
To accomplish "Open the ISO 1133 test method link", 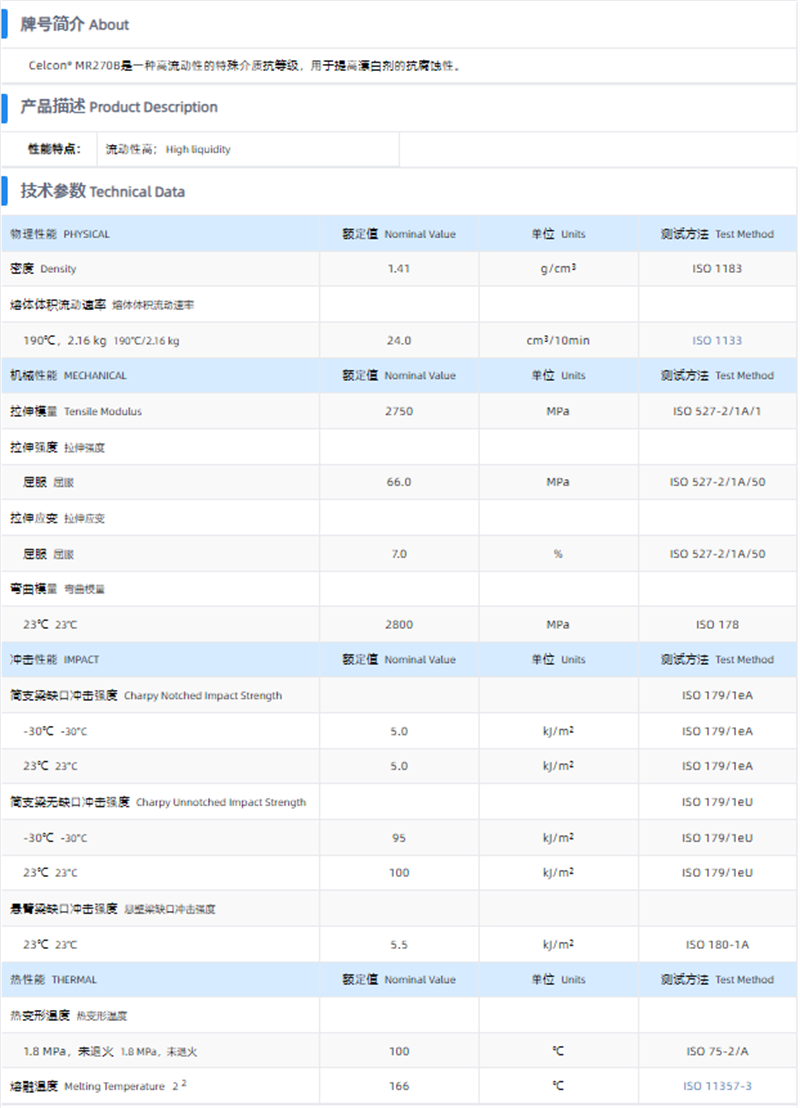I will 717,340.
